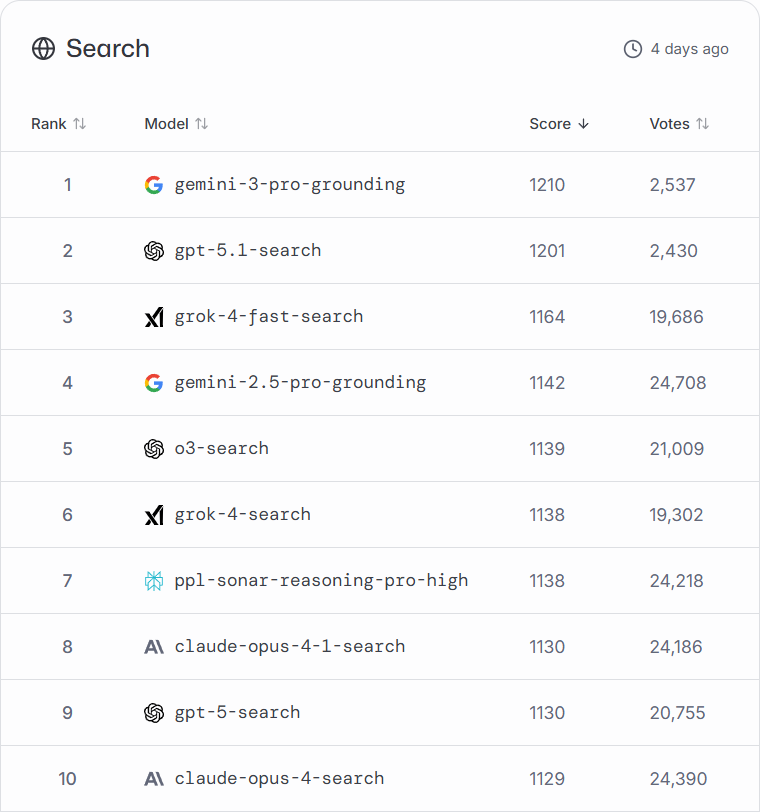This screenshot has height=812, width=760.
Task: Click the Anthropic logo beside claude-opus-4-1-search
Action: [153, 647]
